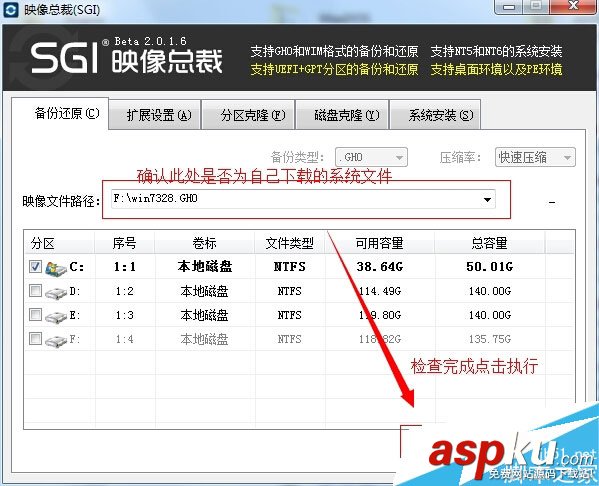The width and height of the screenshot is (599, 486).
Task: Open the 压缩率 快速压缩 dropdown
Action: (x=535, y=157)
